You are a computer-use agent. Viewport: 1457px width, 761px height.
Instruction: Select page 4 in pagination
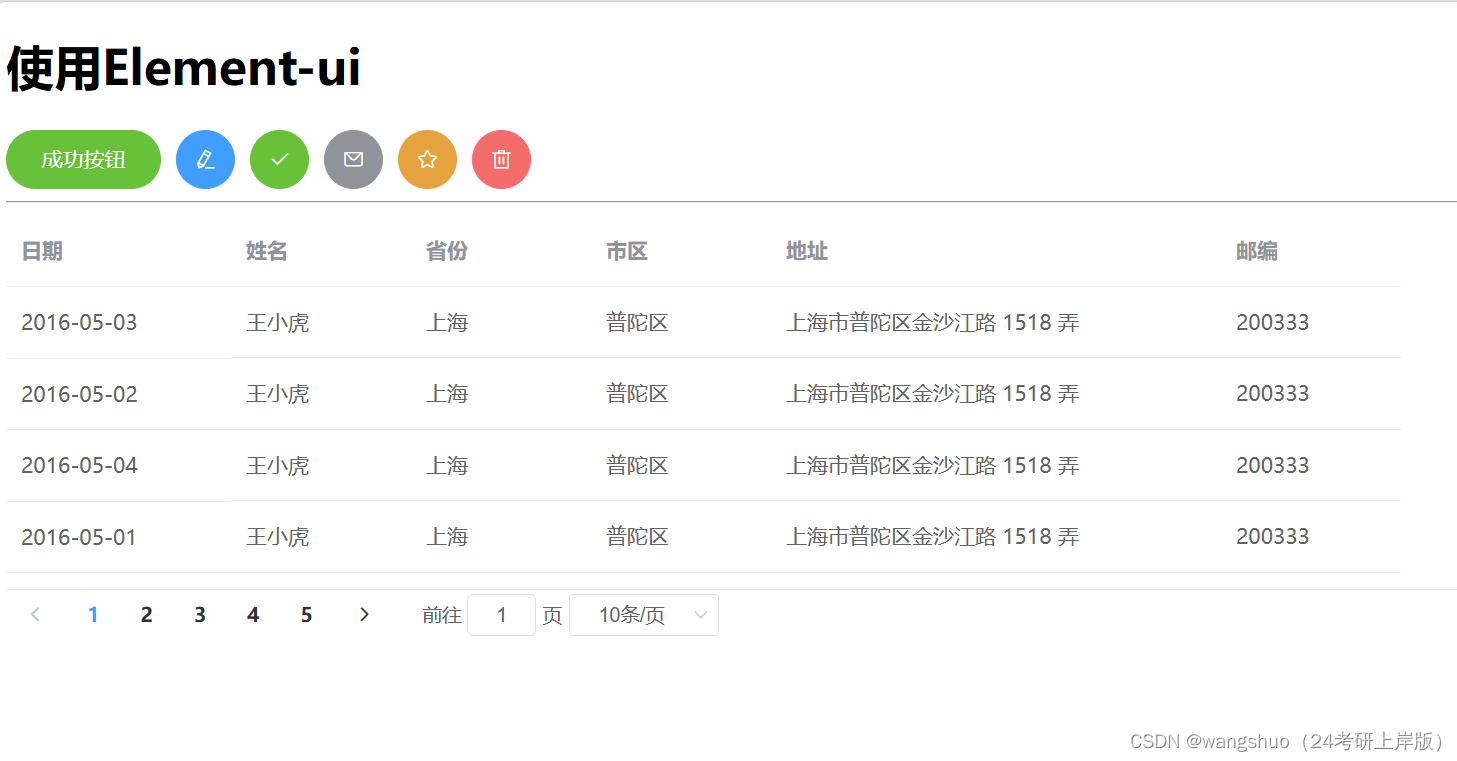pos(253,615)
